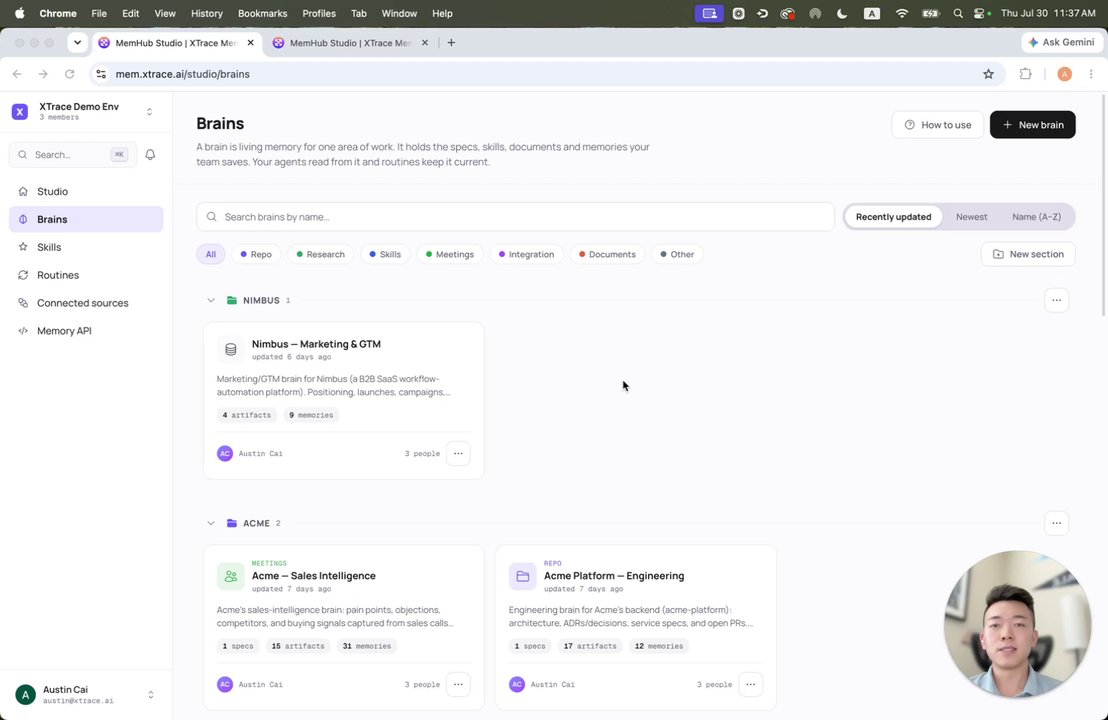Click the How to use button
1108x720 pixels.
pyautogui.click(x=938, y=124)
